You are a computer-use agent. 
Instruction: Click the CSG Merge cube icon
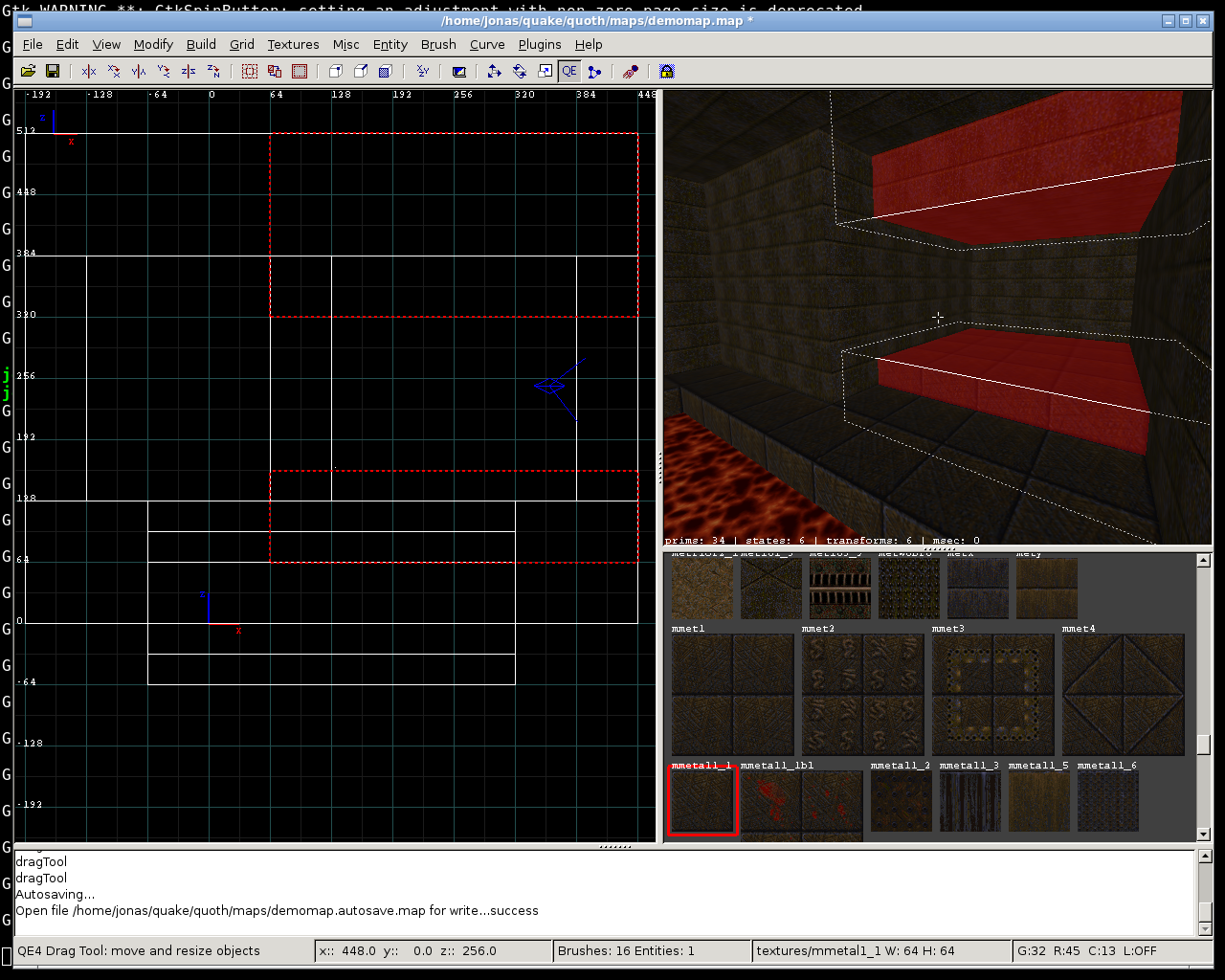[x=361, y=71]
